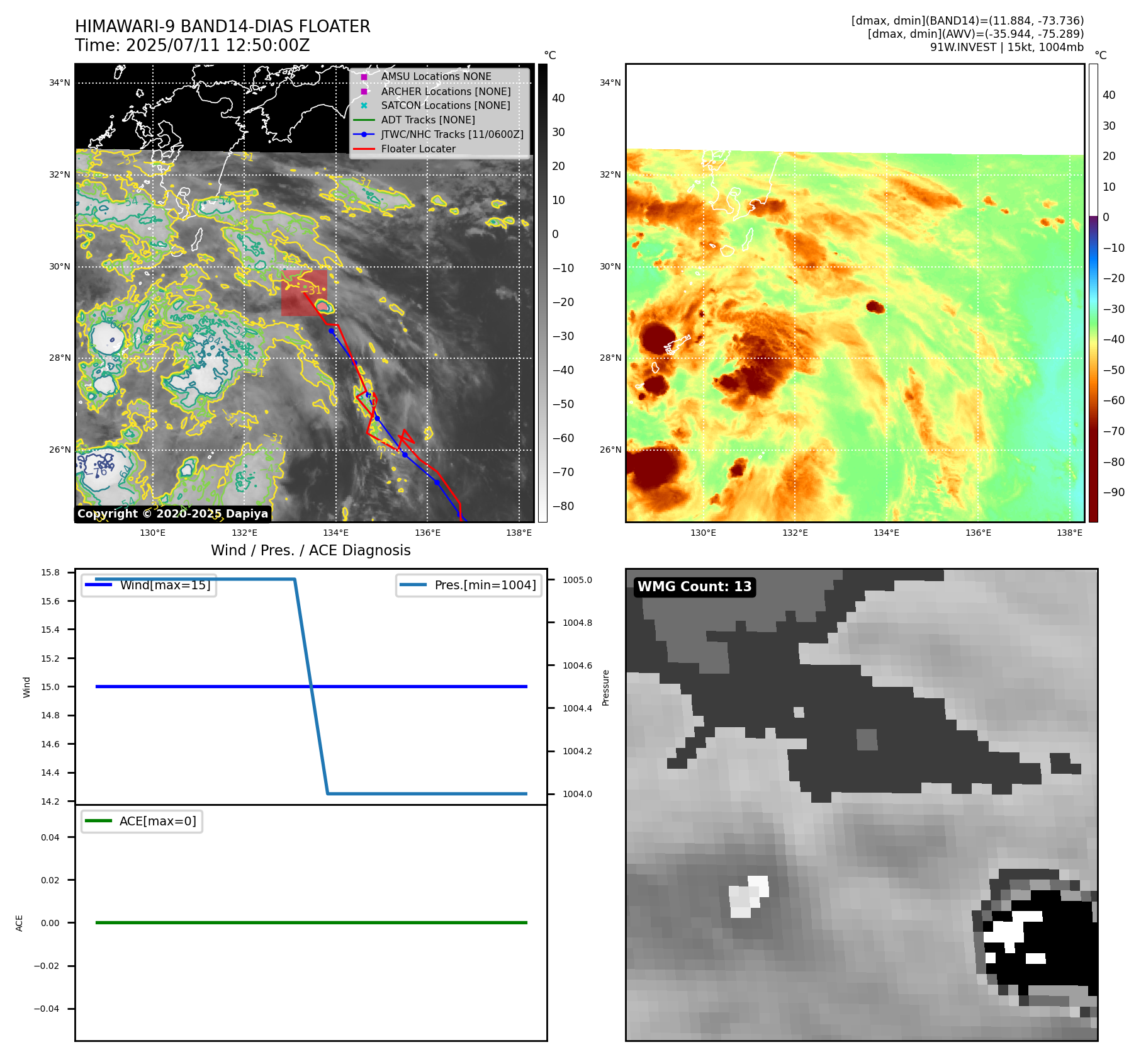
Task: Click the Wind / Pres. / ACE Diagnosis title
Action: 311,550
